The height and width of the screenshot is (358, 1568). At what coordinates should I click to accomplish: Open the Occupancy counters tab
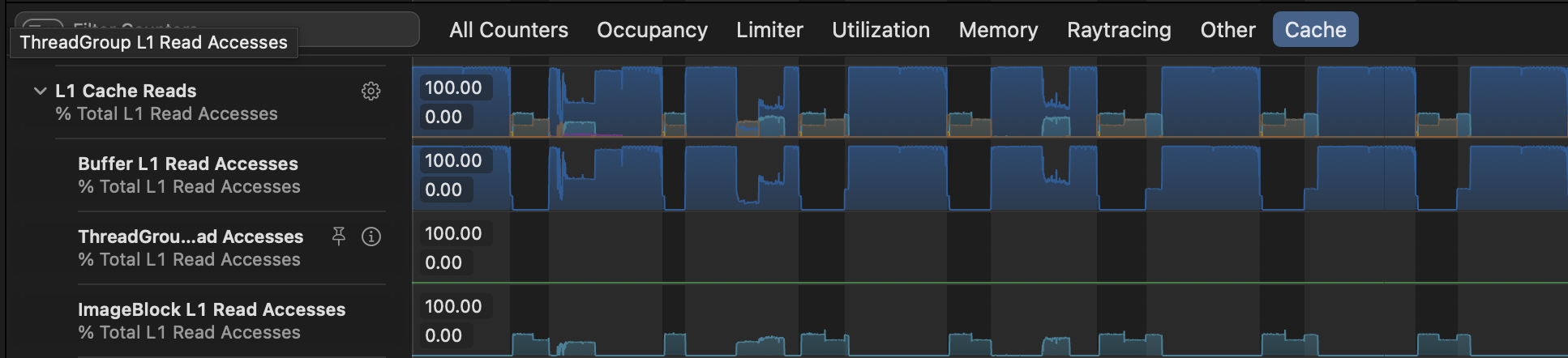(652, 30)
